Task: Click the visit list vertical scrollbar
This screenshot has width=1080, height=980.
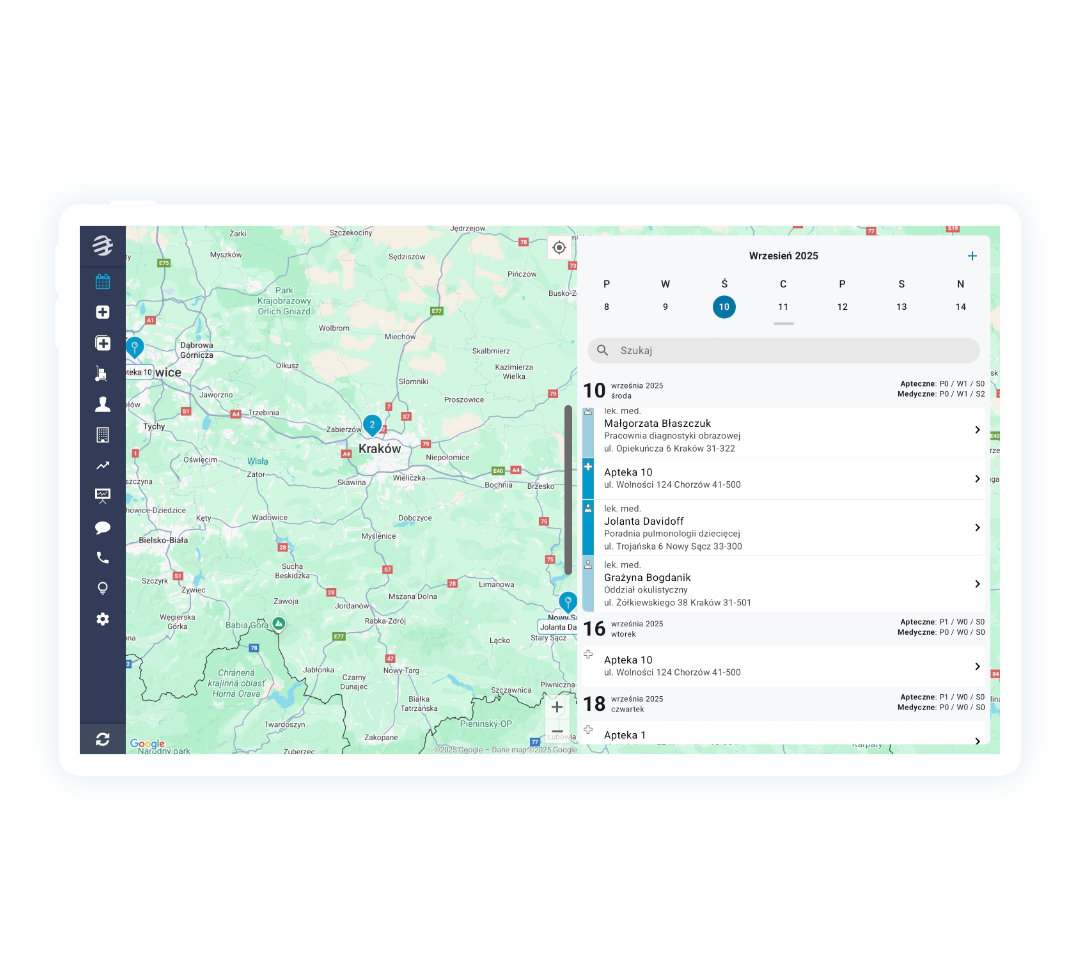Action: coord(568,490)
